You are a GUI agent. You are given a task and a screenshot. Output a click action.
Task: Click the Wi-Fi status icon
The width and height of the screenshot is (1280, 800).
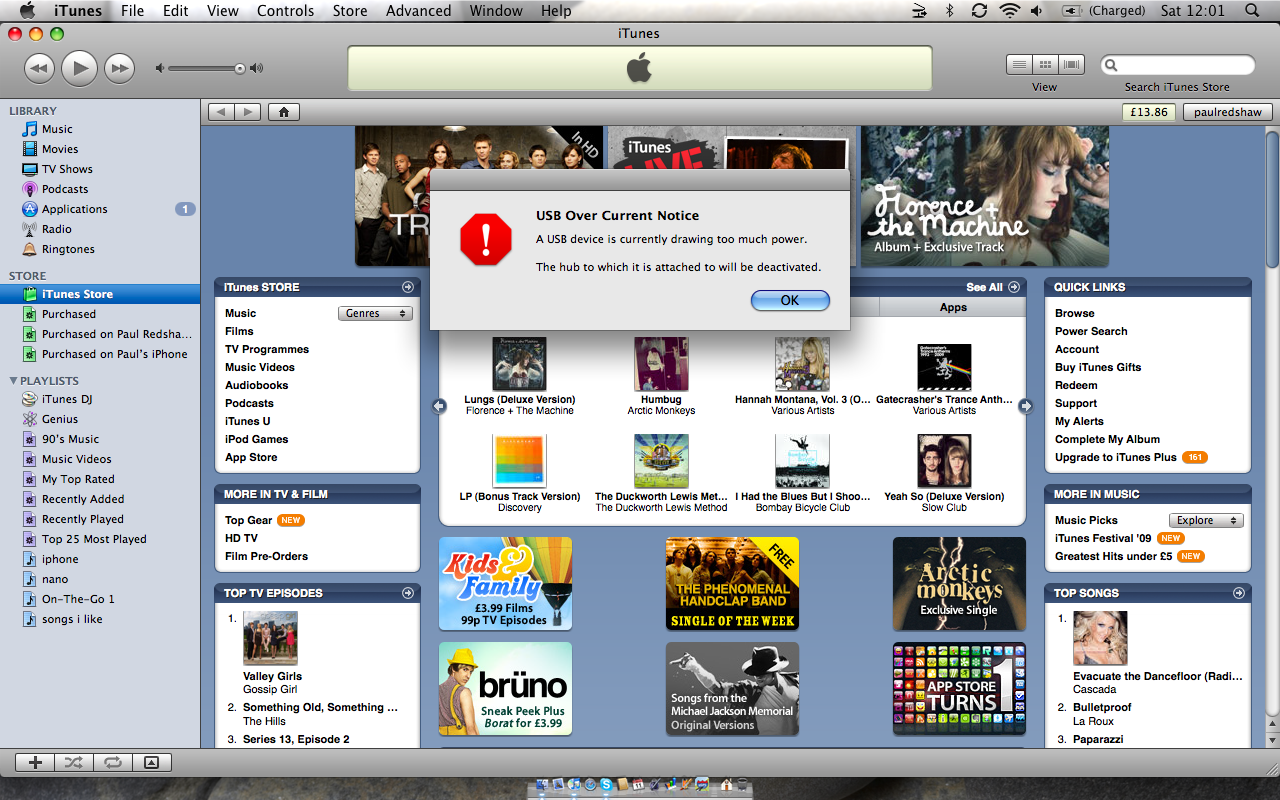(1009, 11)
